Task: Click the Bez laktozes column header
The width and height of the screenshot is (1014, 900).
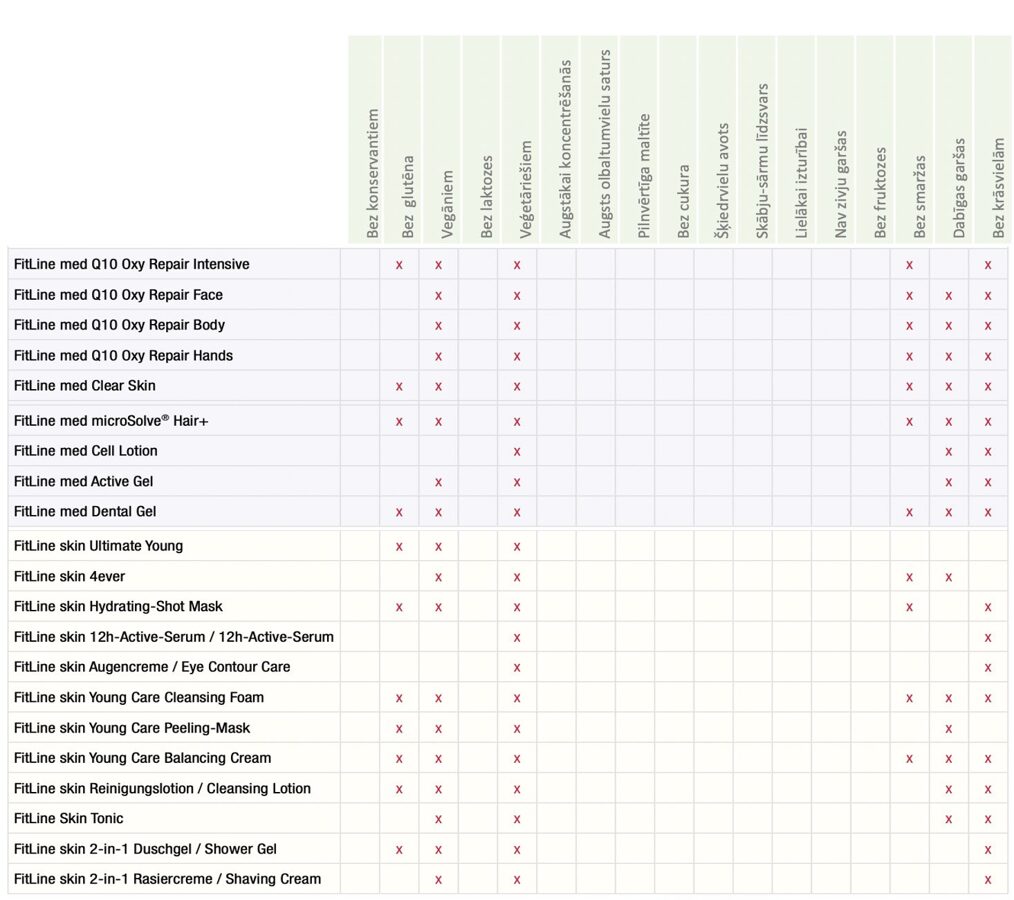Action: 486,197
